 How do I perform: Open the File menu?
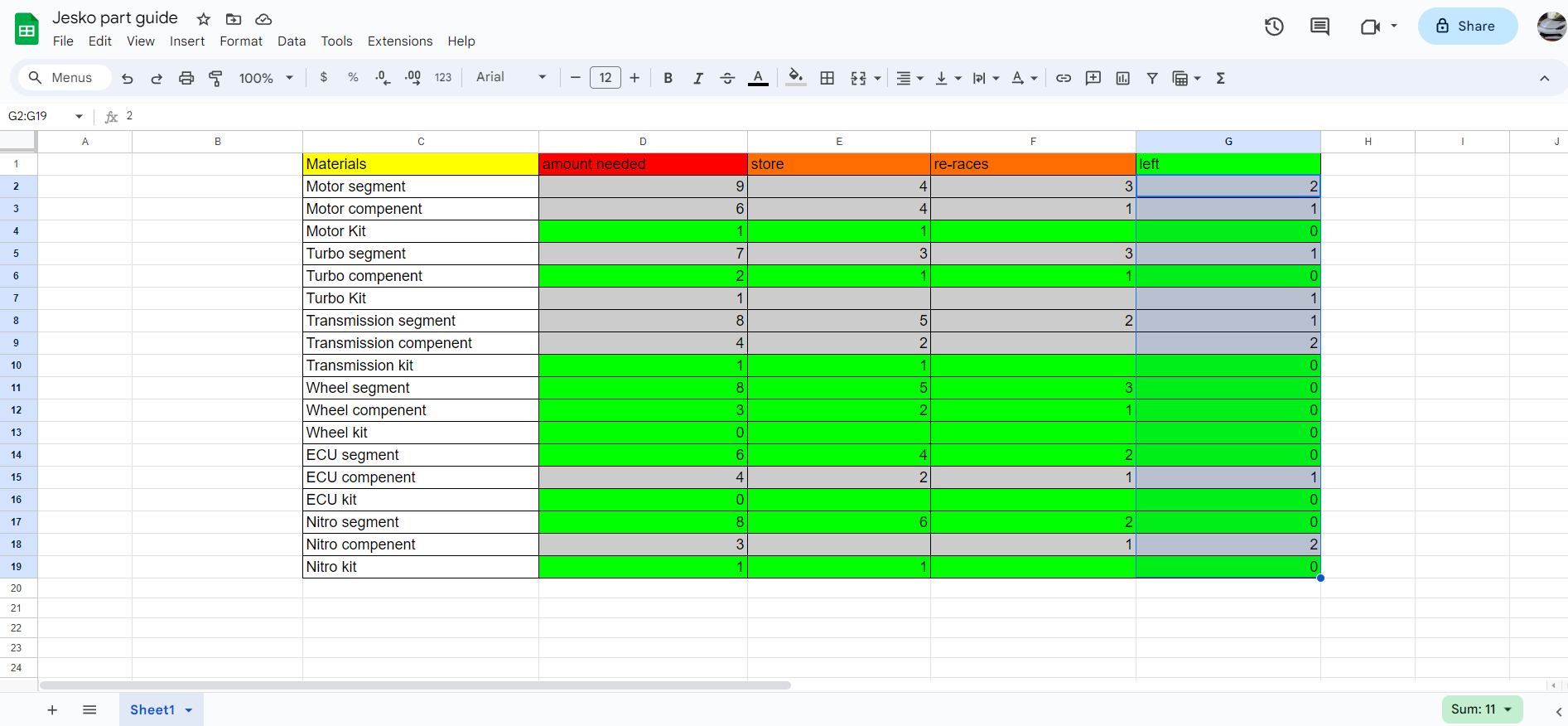[x=63, y=41]
